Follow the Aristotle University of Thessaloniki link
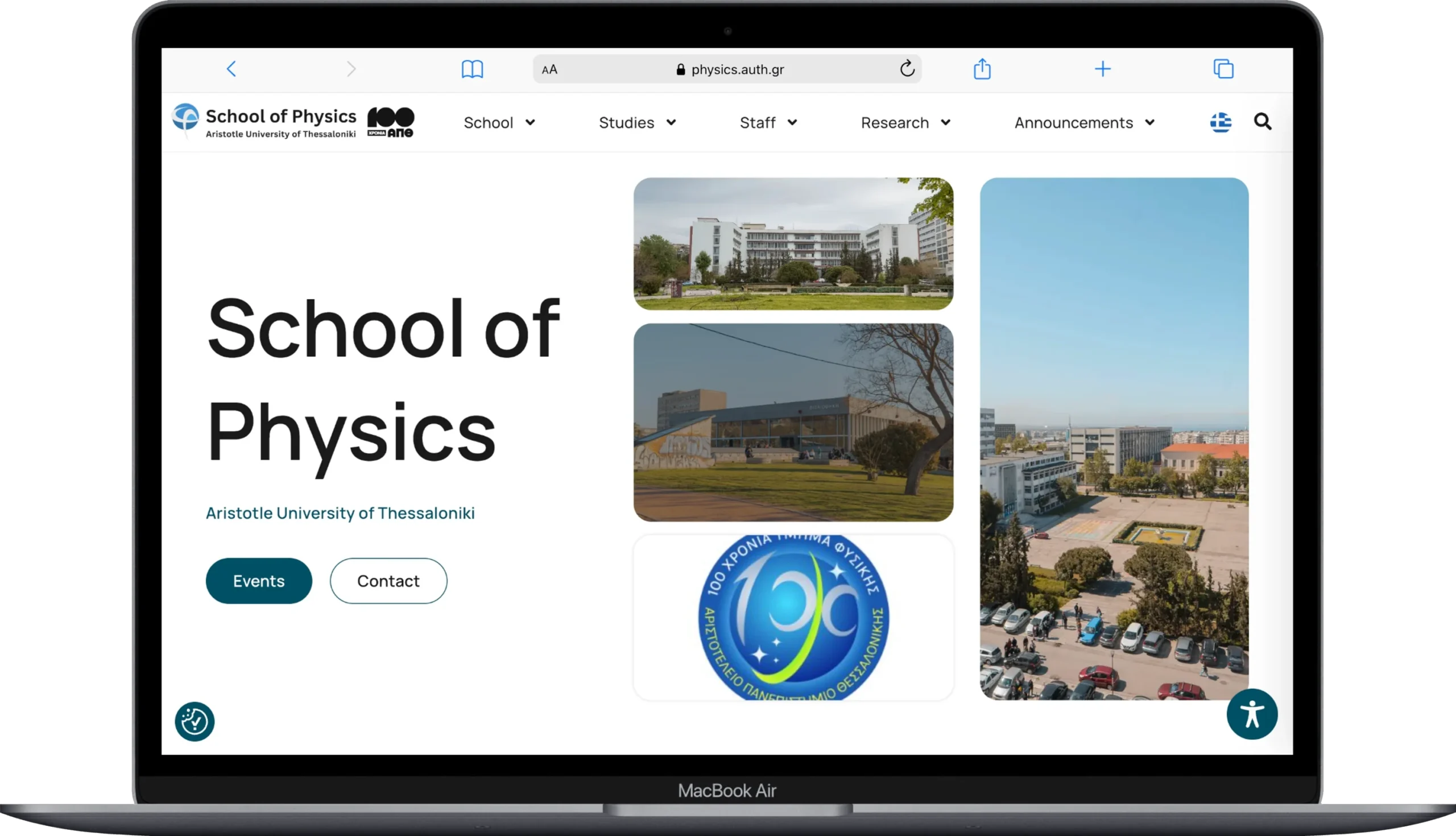The width and height of the screenshot is (1456, 836). tap(340, 513)
